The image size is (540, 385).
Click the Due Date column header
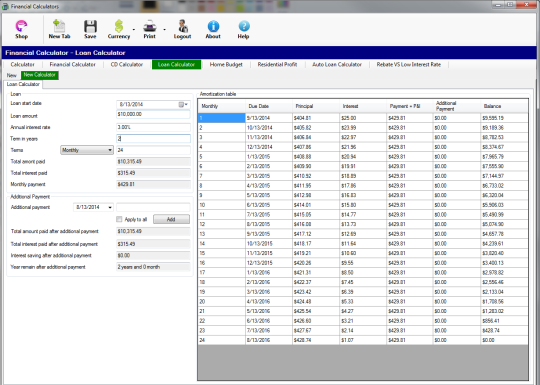(x=269, y=106)
